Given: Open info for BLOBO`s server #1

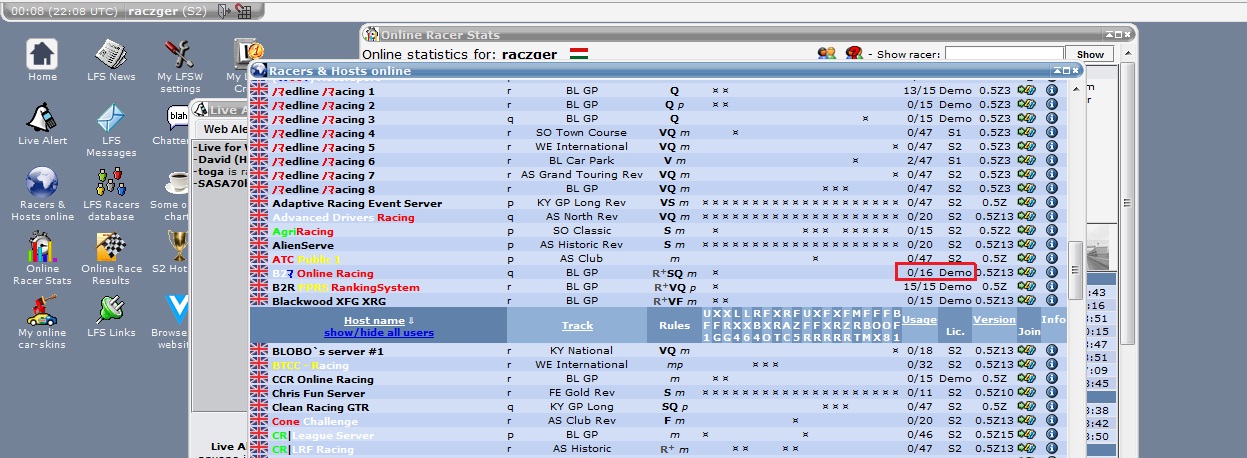Looking at the screenshot, I should click(x=1052, y=351).
